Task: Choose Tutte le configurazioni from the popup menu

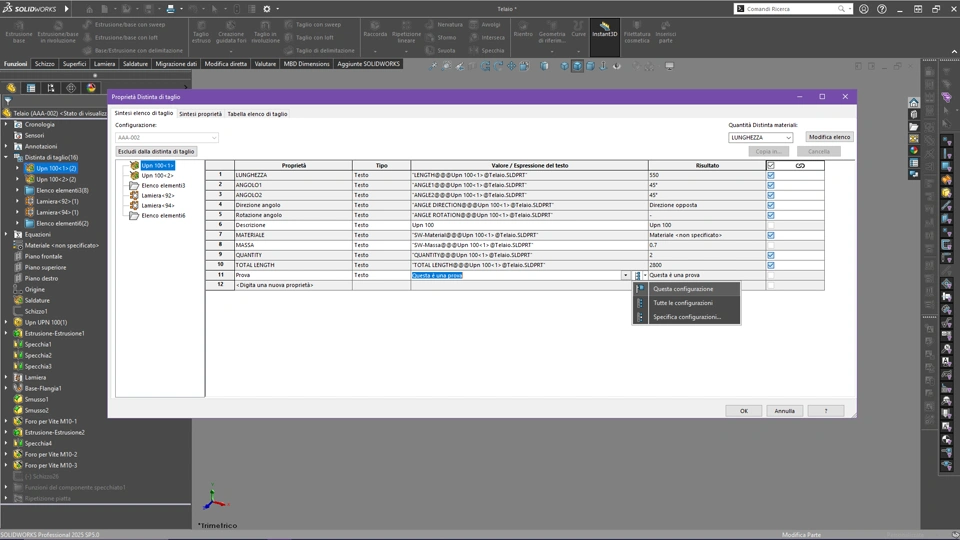Action: click(686, 303)
